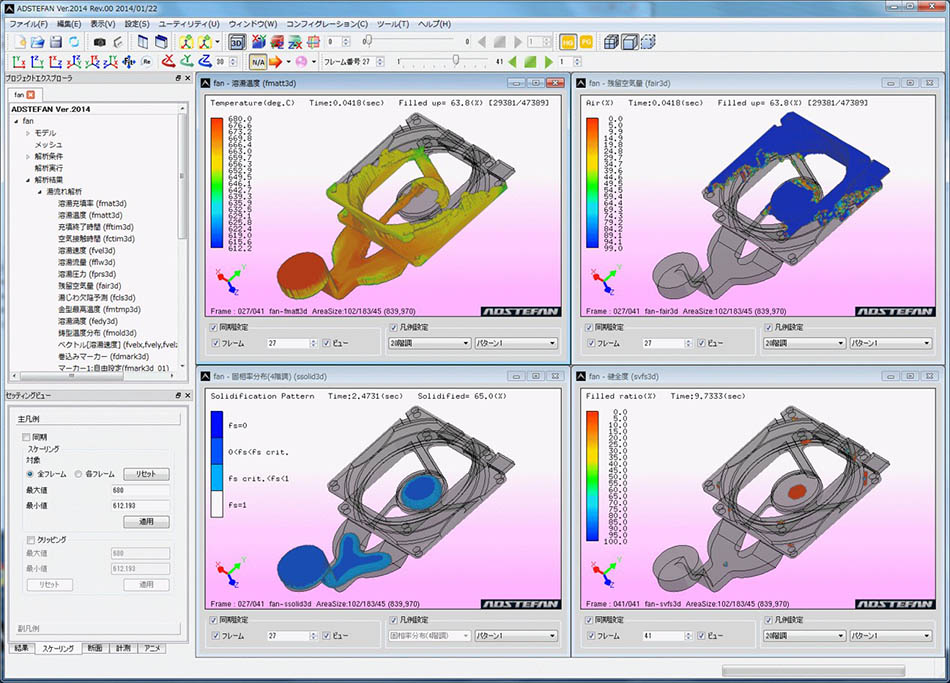
Task: Toggle 凡例設定 checkbox in 残留空気量 window
Action: pyautogui.click(x=769, y=327)
